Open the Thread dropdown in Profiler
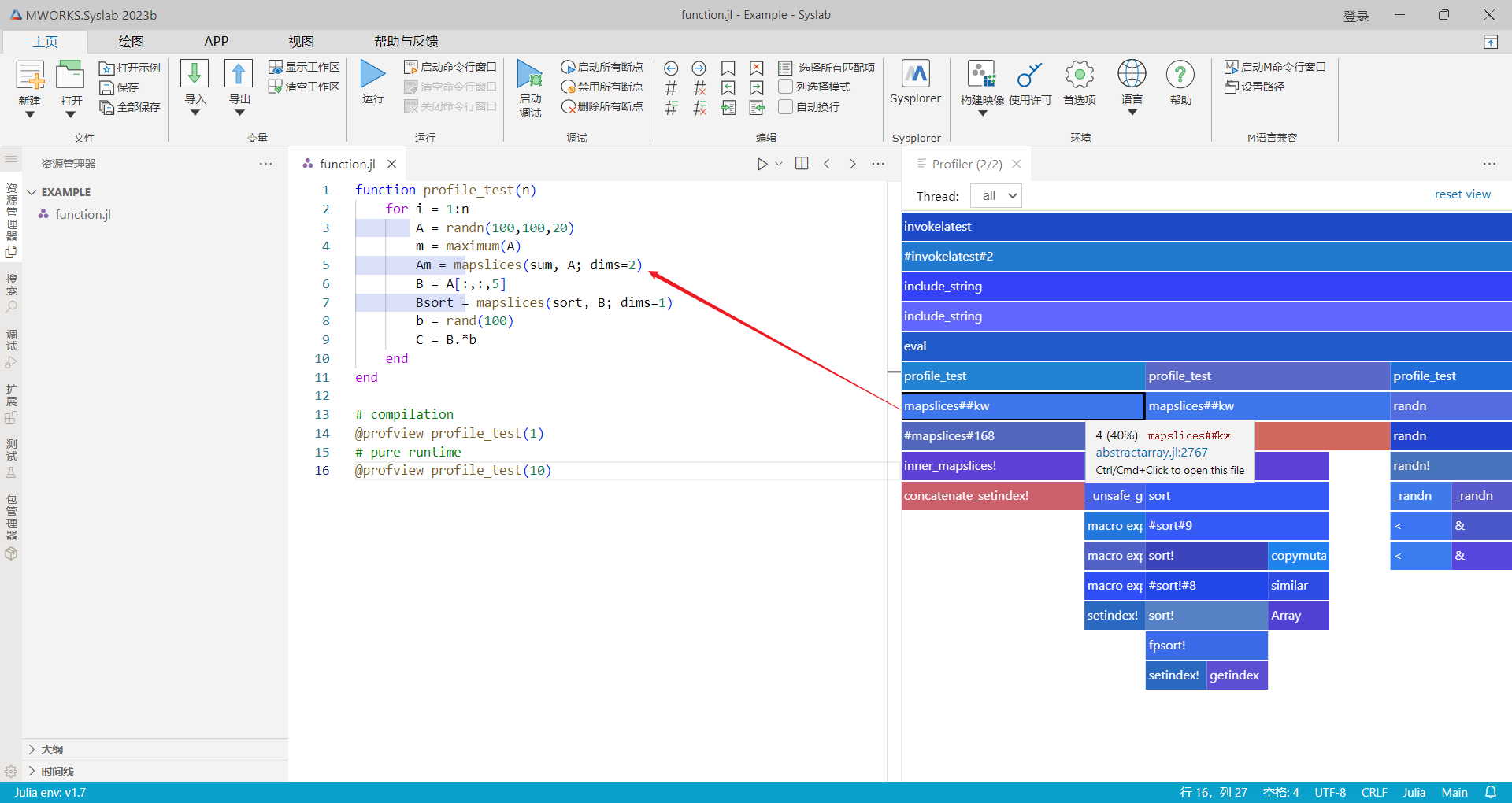The image size is (1512, 803). [996, 196]
